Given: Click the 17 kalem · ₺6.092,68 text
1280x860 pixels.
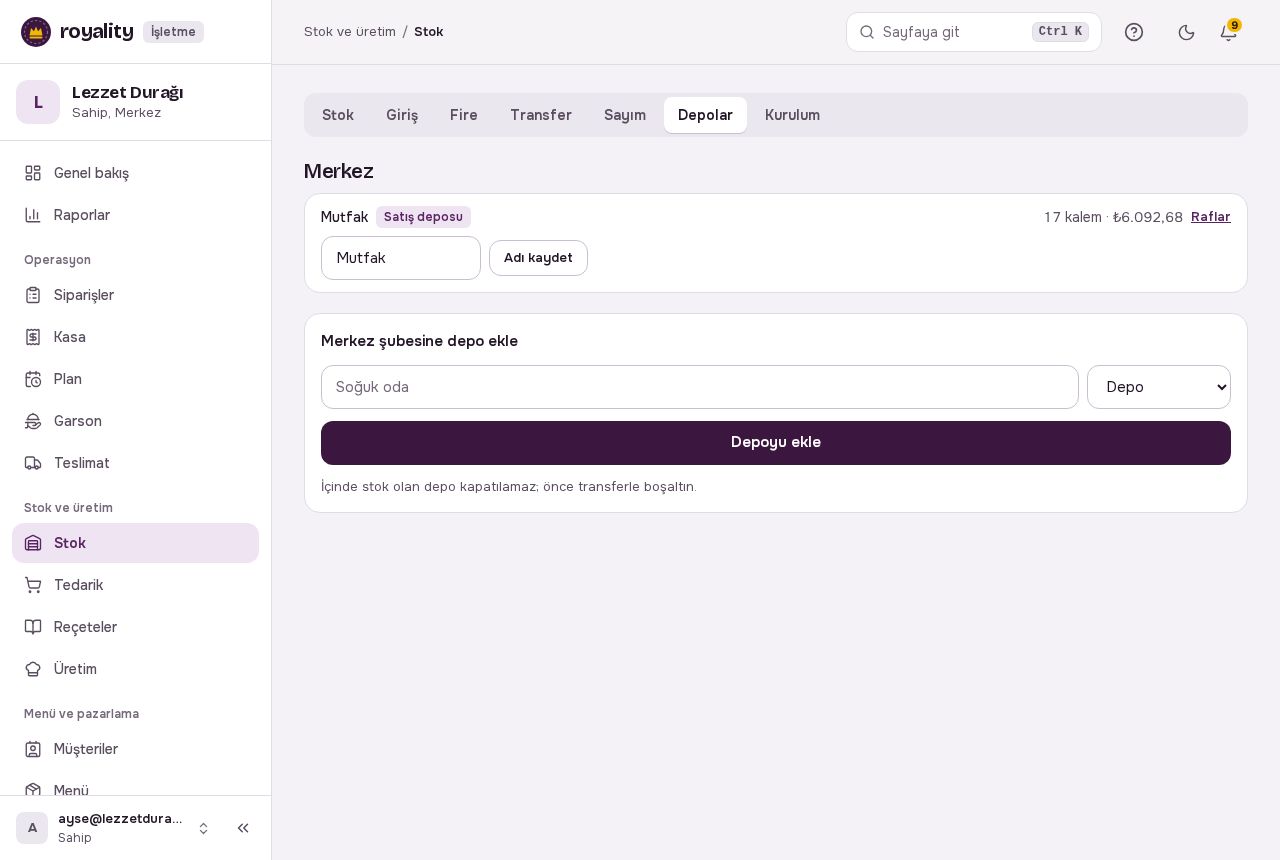Looking at the screenshot, I should click(1113, 217).
